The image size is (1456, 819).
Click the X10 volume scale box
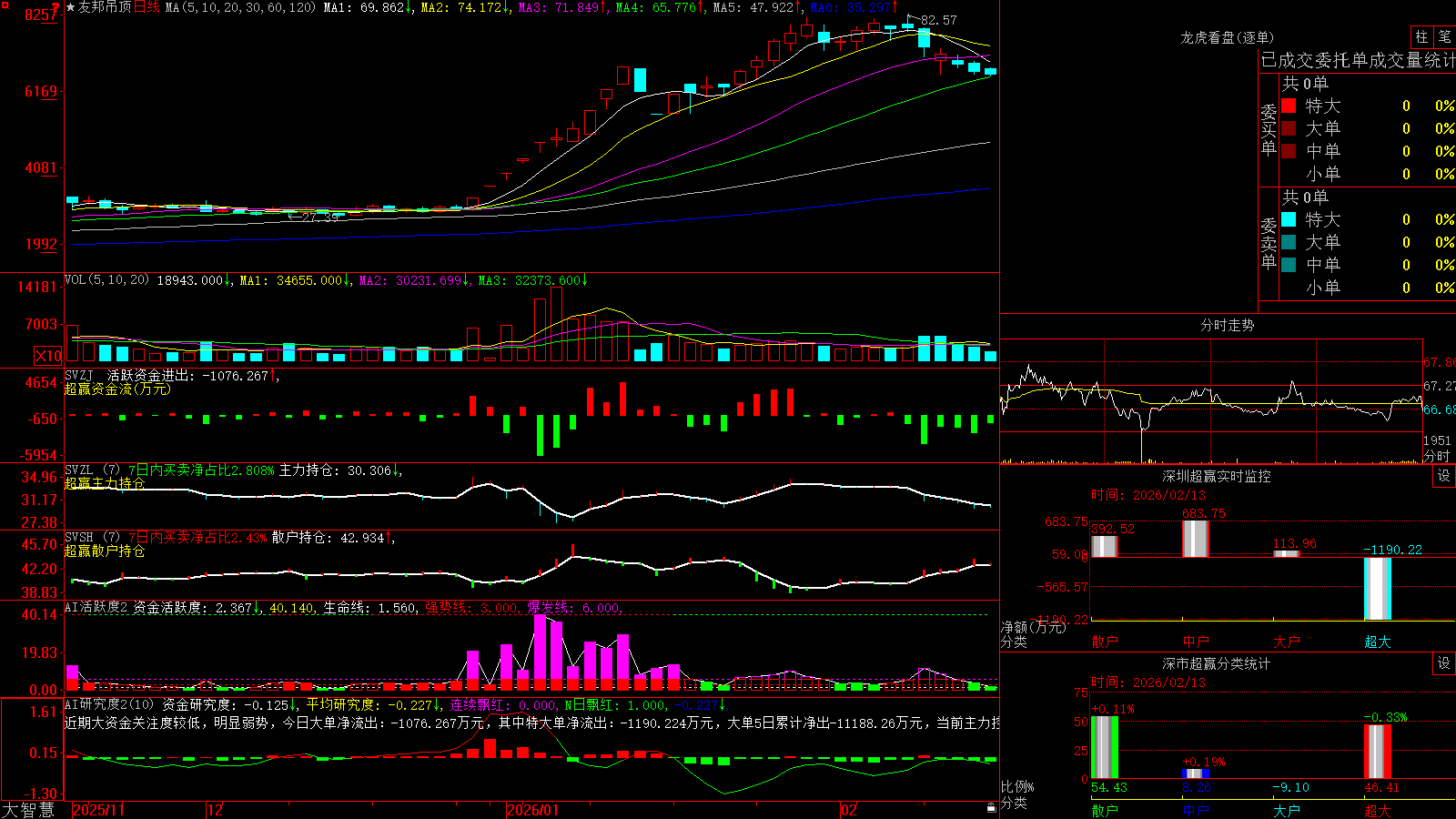tap(48, 356)
